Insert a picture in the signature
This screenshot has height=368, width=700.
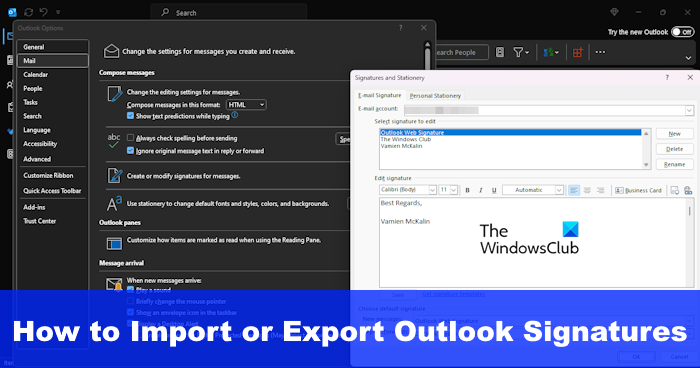pos(675,191)
